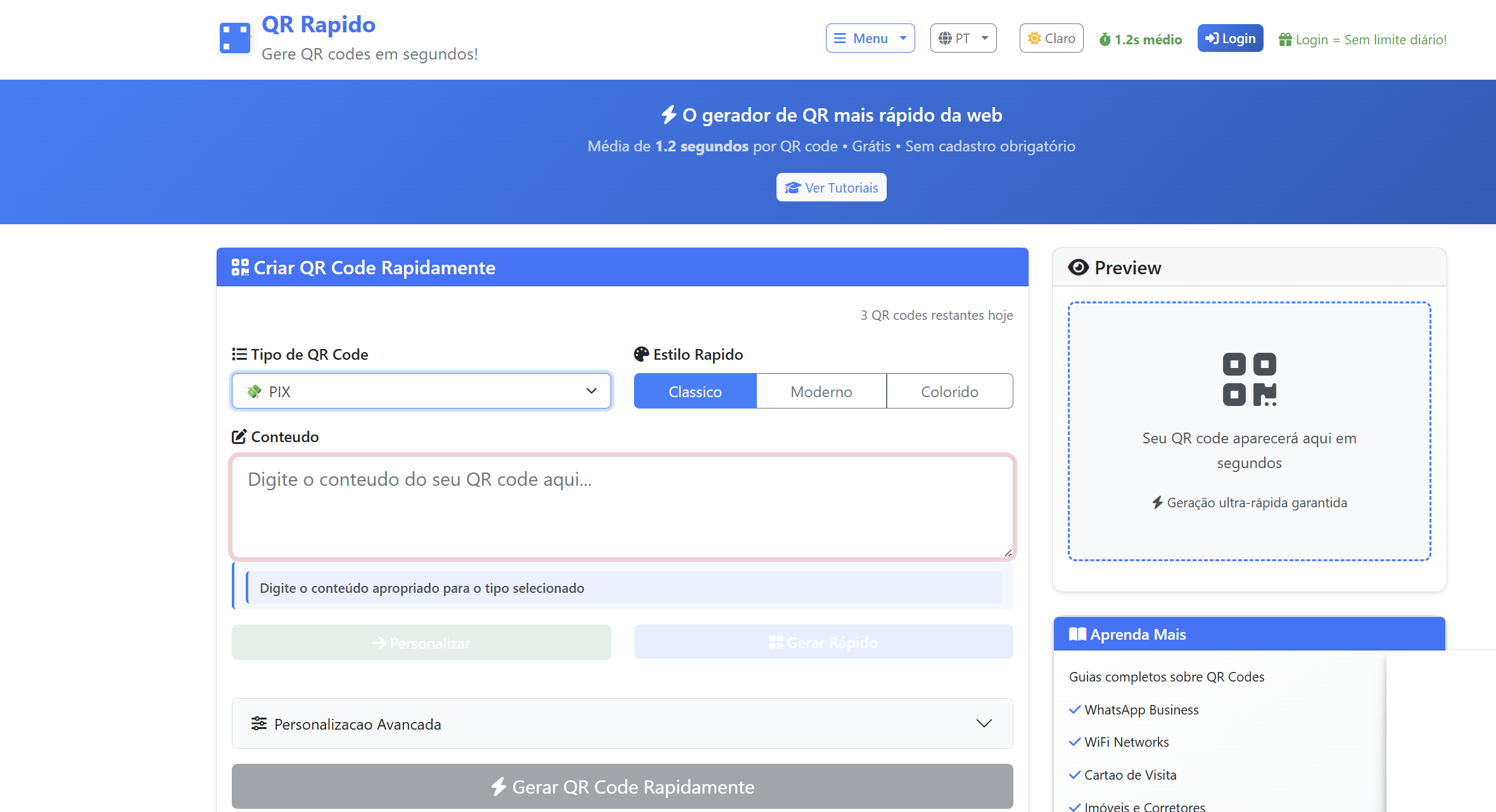Screen dimensions: 1496x812
Task: Click the QR placeholder icon in preview
Action: coord(1249,379)
